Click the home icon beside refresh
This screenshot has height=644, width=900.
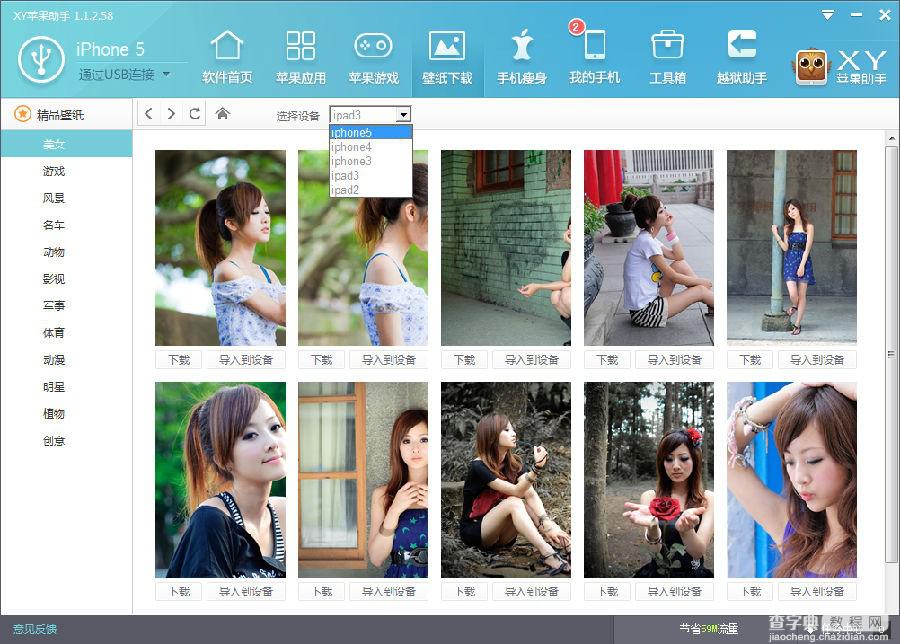pyautogui.click(x=223, y=114)
